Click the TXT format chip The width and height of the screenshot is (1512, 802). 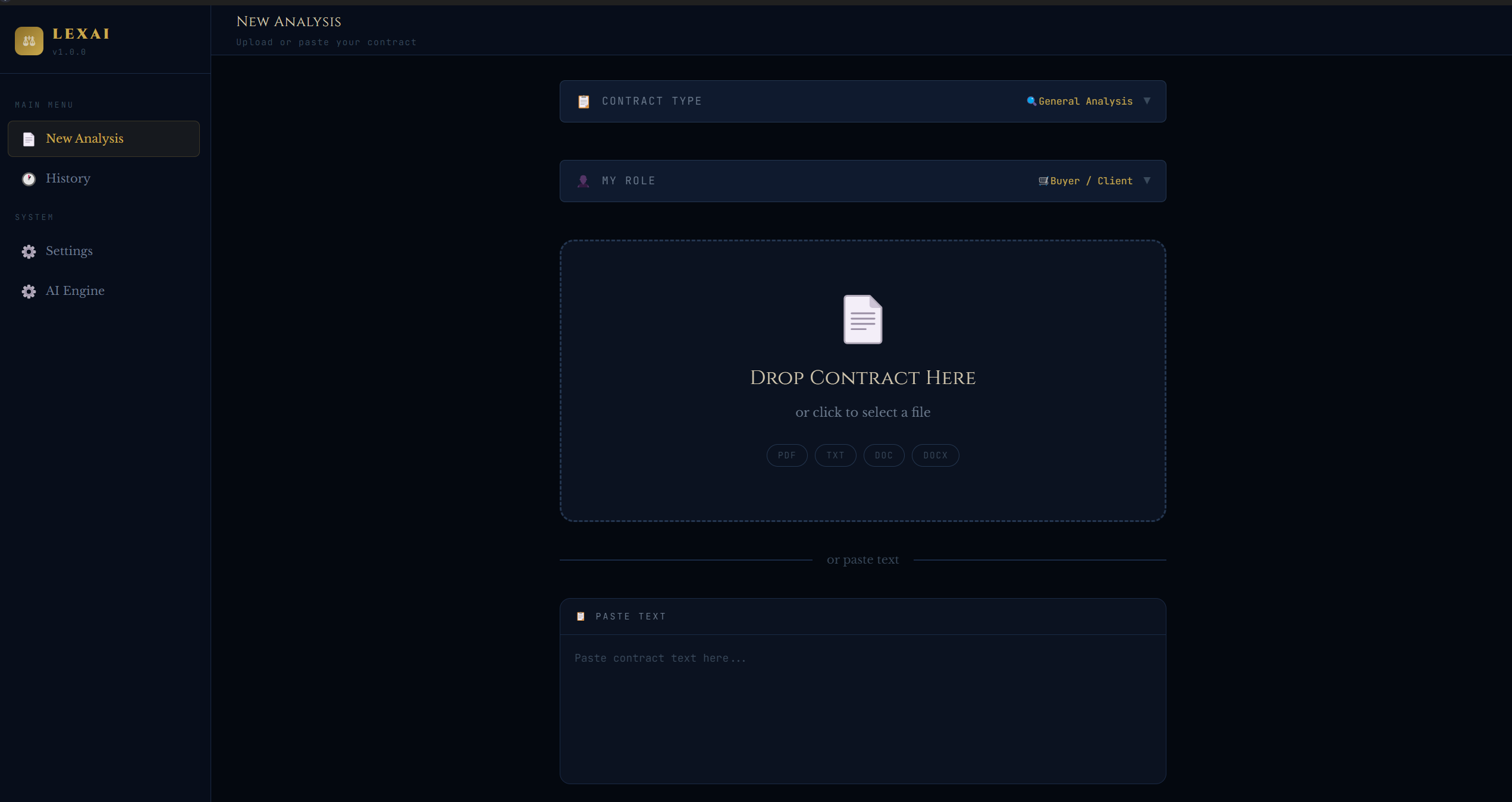(835, 455)
